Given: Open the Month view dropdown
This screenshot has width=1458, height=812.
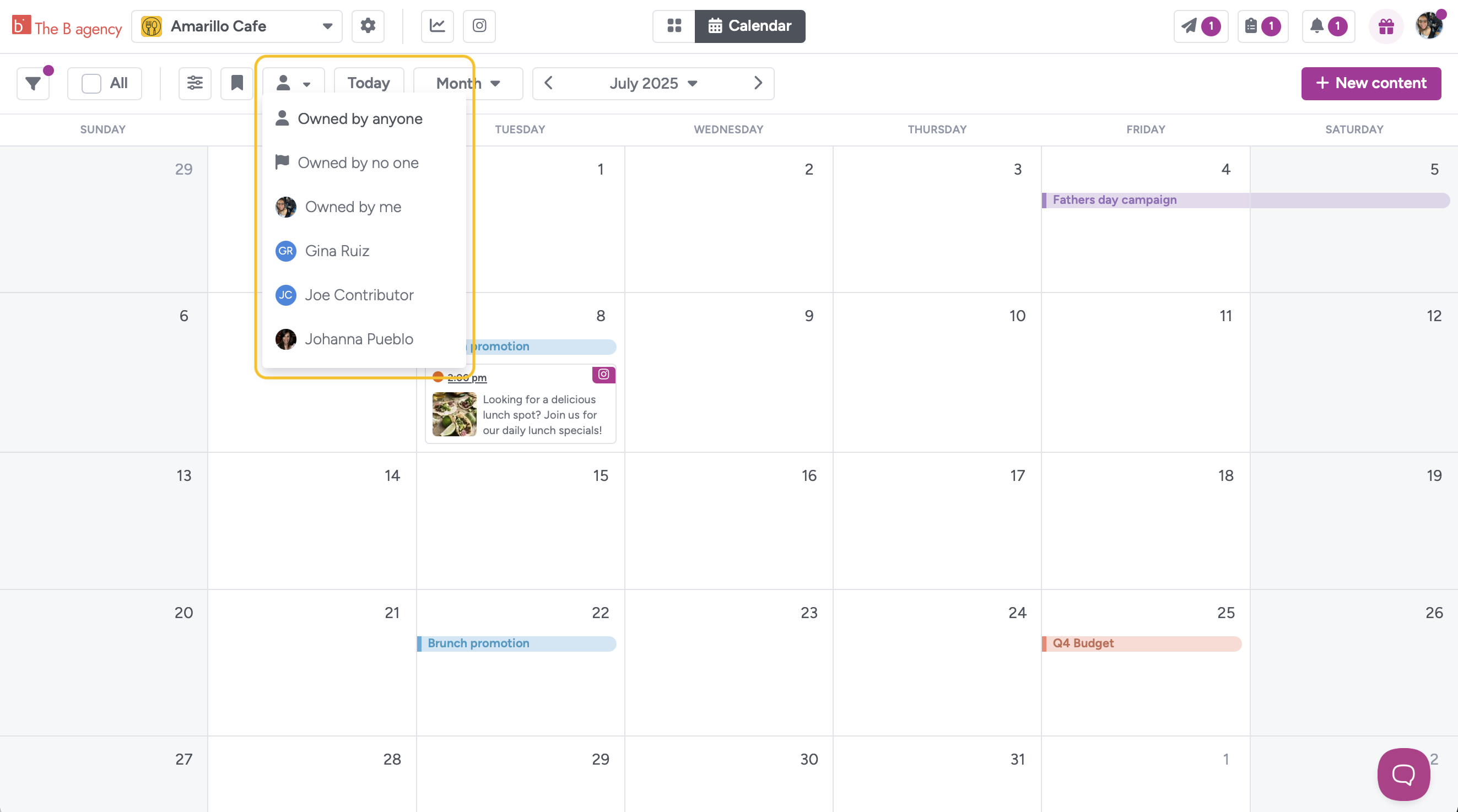Looking at the screenshot, I should point(468,84).
